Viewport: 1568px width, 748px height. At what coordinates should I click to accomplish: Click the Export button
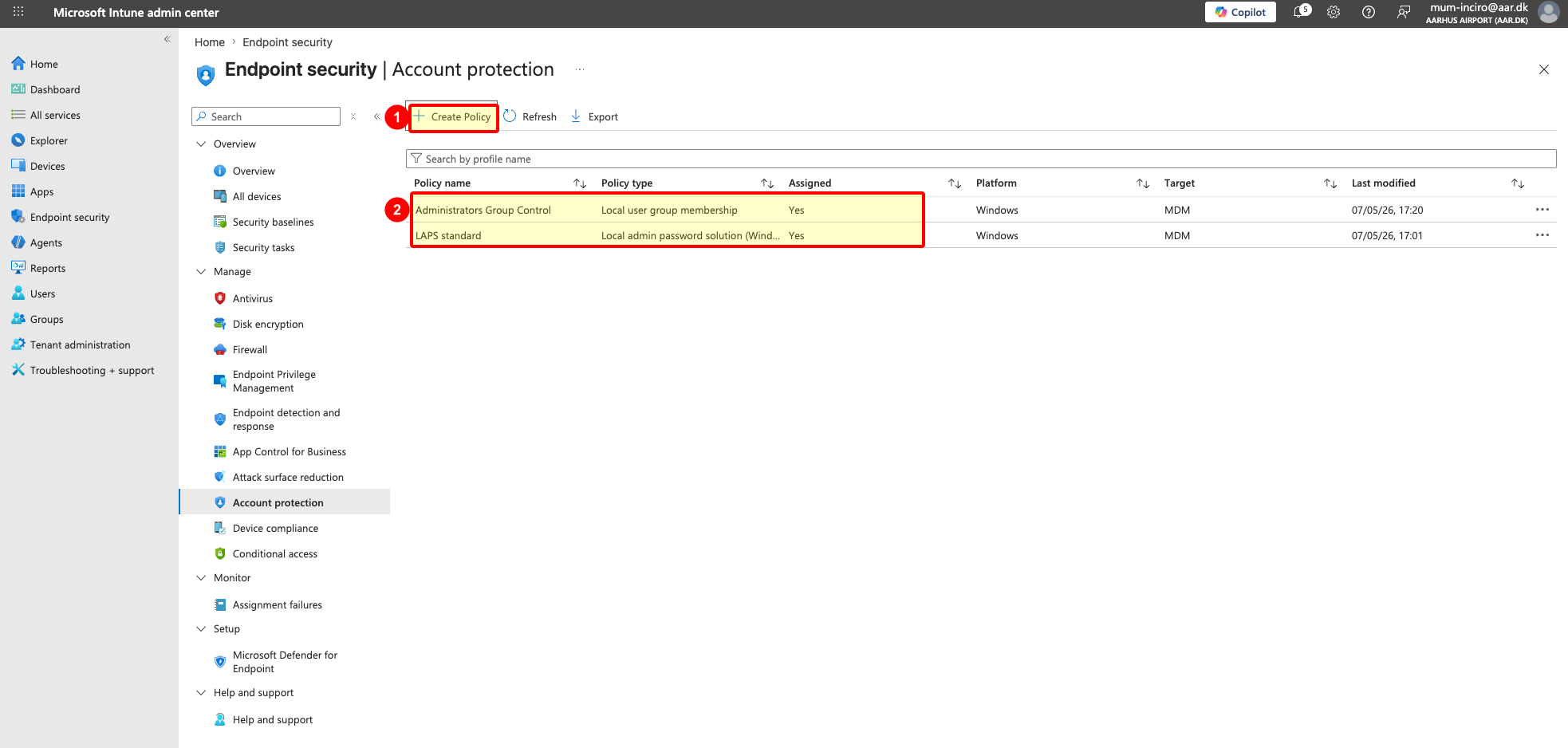pyautogui.click(x=594, y=116)
